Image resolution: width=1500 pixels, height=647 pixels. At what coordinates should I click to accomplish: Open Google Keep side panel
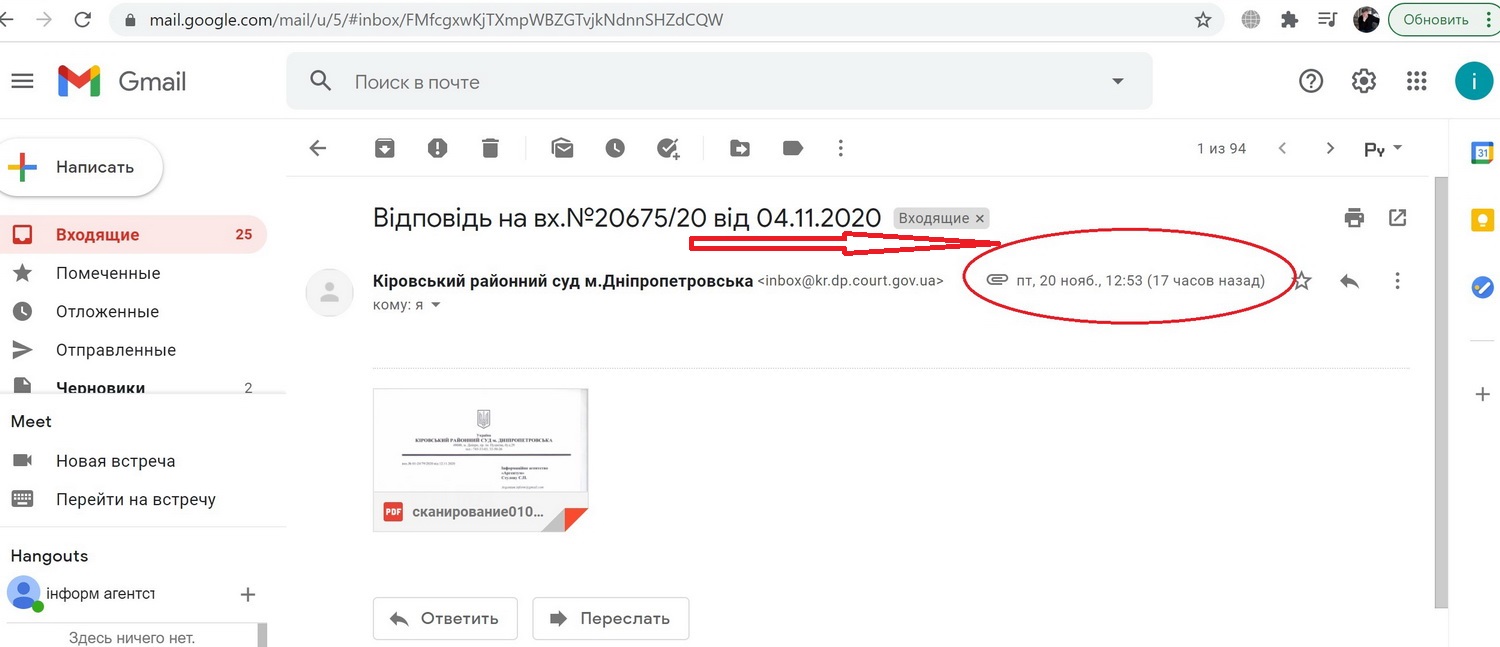pyautogui.click(x=1482, y=220)
